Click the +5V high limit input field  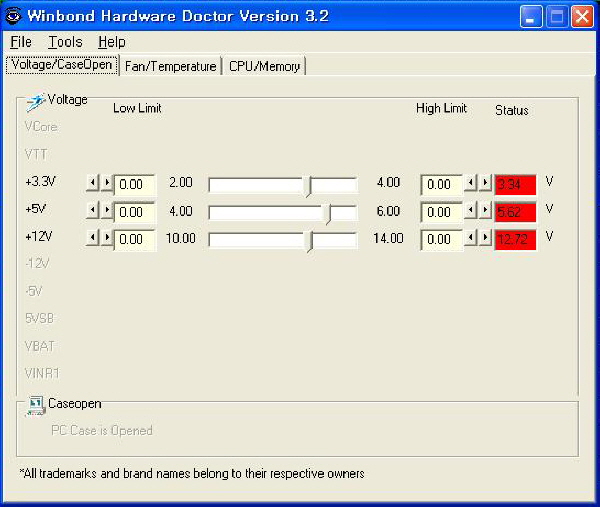(x=442, y=212)
